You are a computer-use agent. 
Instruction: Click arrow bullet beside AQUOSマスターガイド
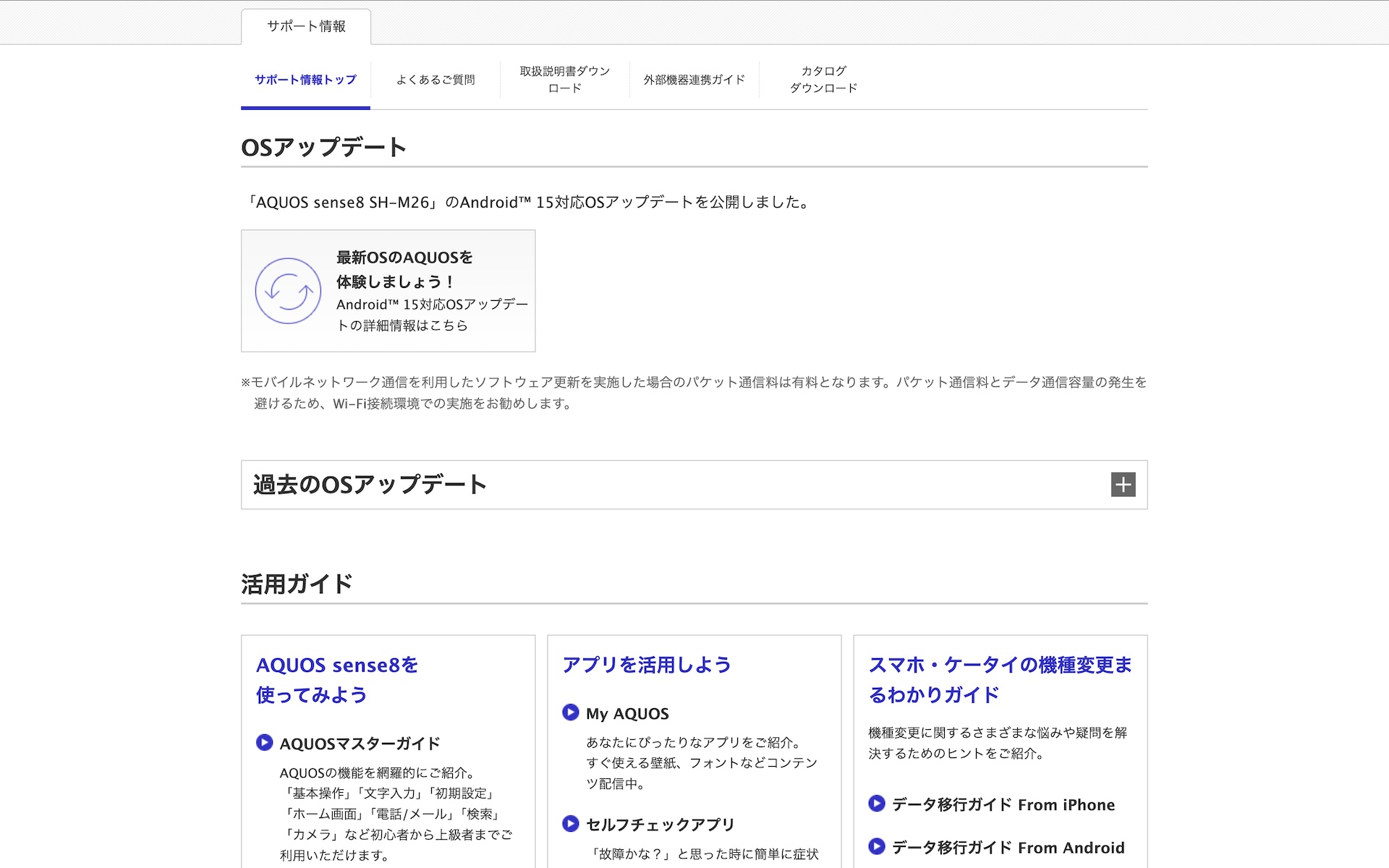pos(264,743)
